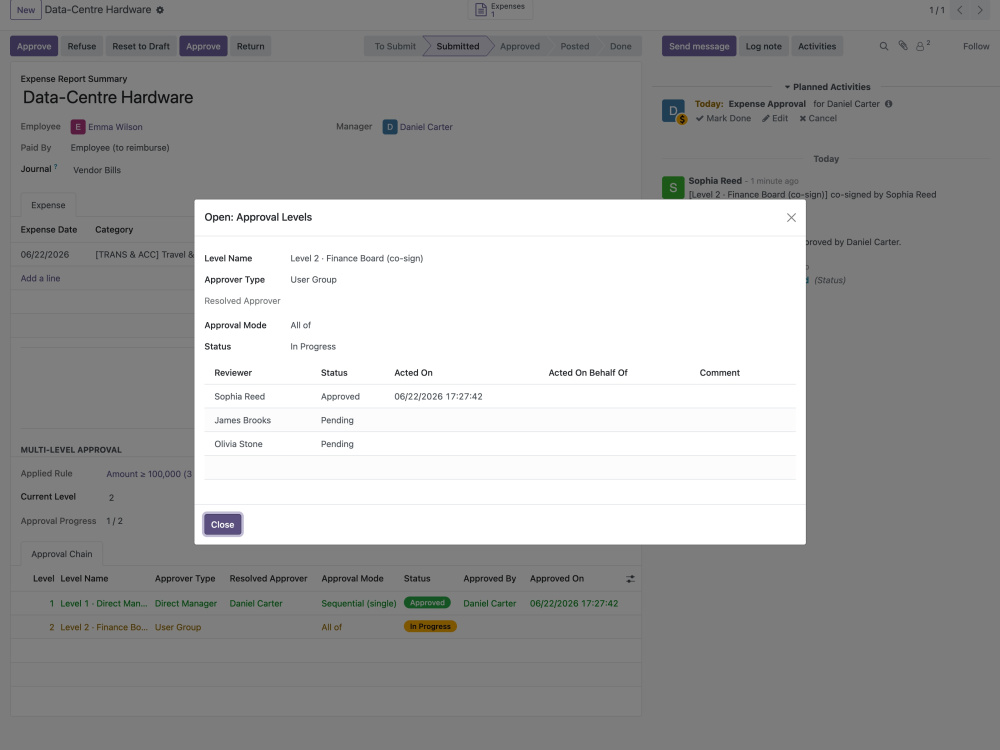The width and height of the screenshot is (1000, 750).
Task: Open Activities in chatter
Action: [817, 46]
